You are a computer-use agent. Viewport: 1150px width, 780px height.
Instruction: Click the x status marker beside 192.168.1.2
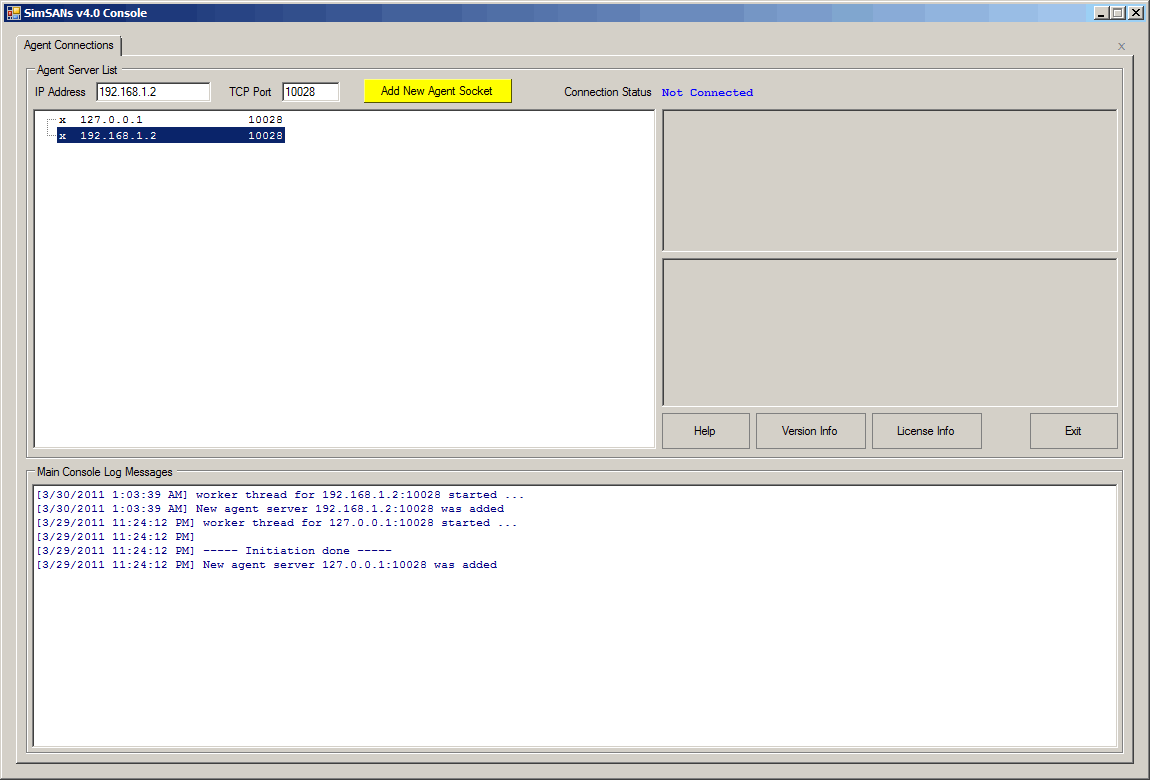62,136
